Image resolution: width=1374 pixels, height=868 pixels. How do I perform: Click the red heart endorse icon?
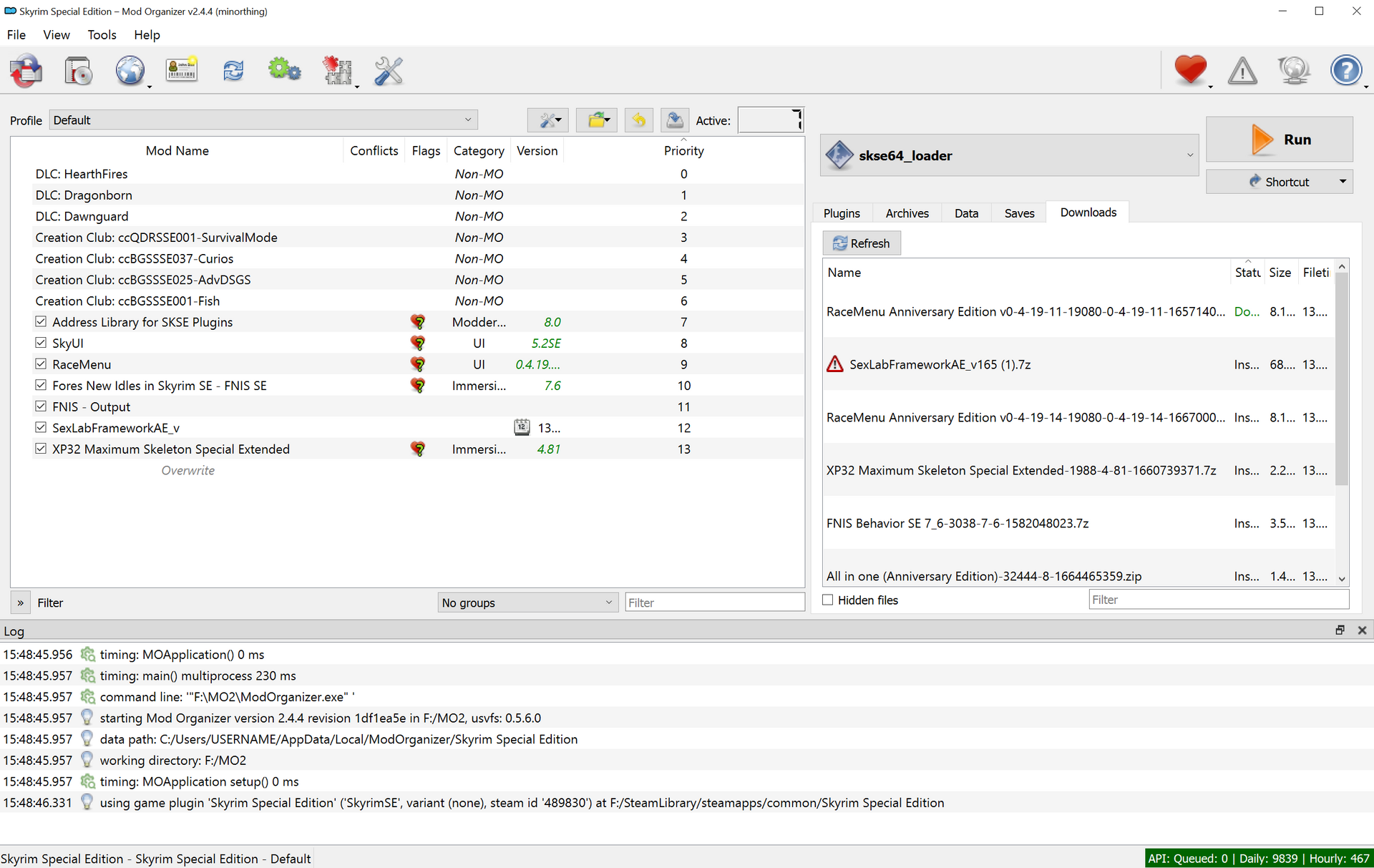click(x=1190, y=70)
